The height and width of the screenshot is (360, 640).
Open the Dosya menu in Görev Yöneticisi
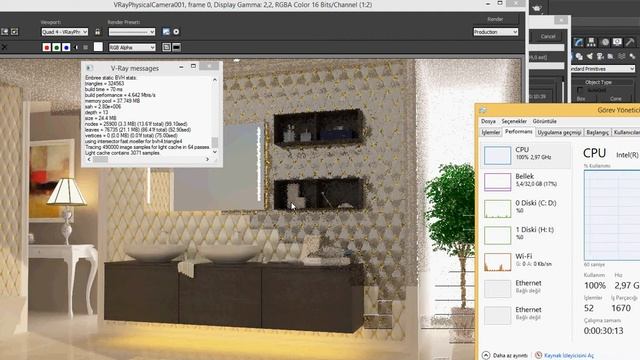coord(488,121)
